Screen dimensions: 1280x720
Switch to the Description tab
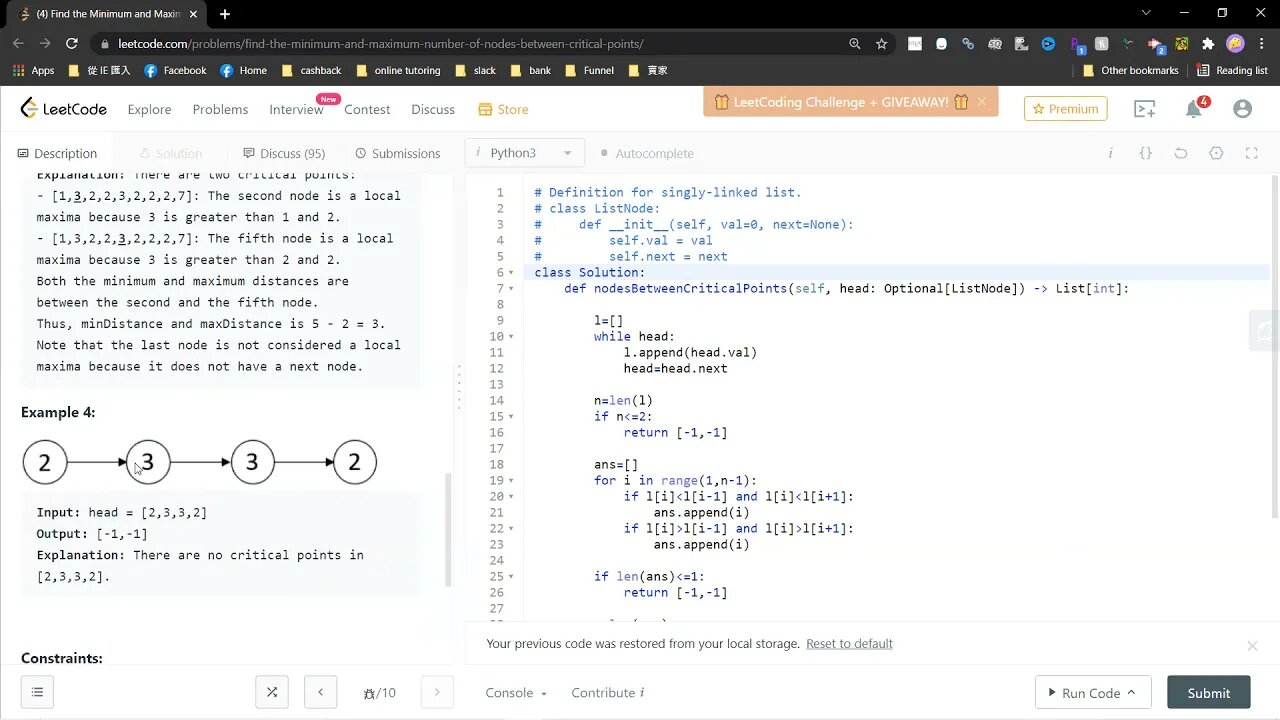click(x=57, y=153)
